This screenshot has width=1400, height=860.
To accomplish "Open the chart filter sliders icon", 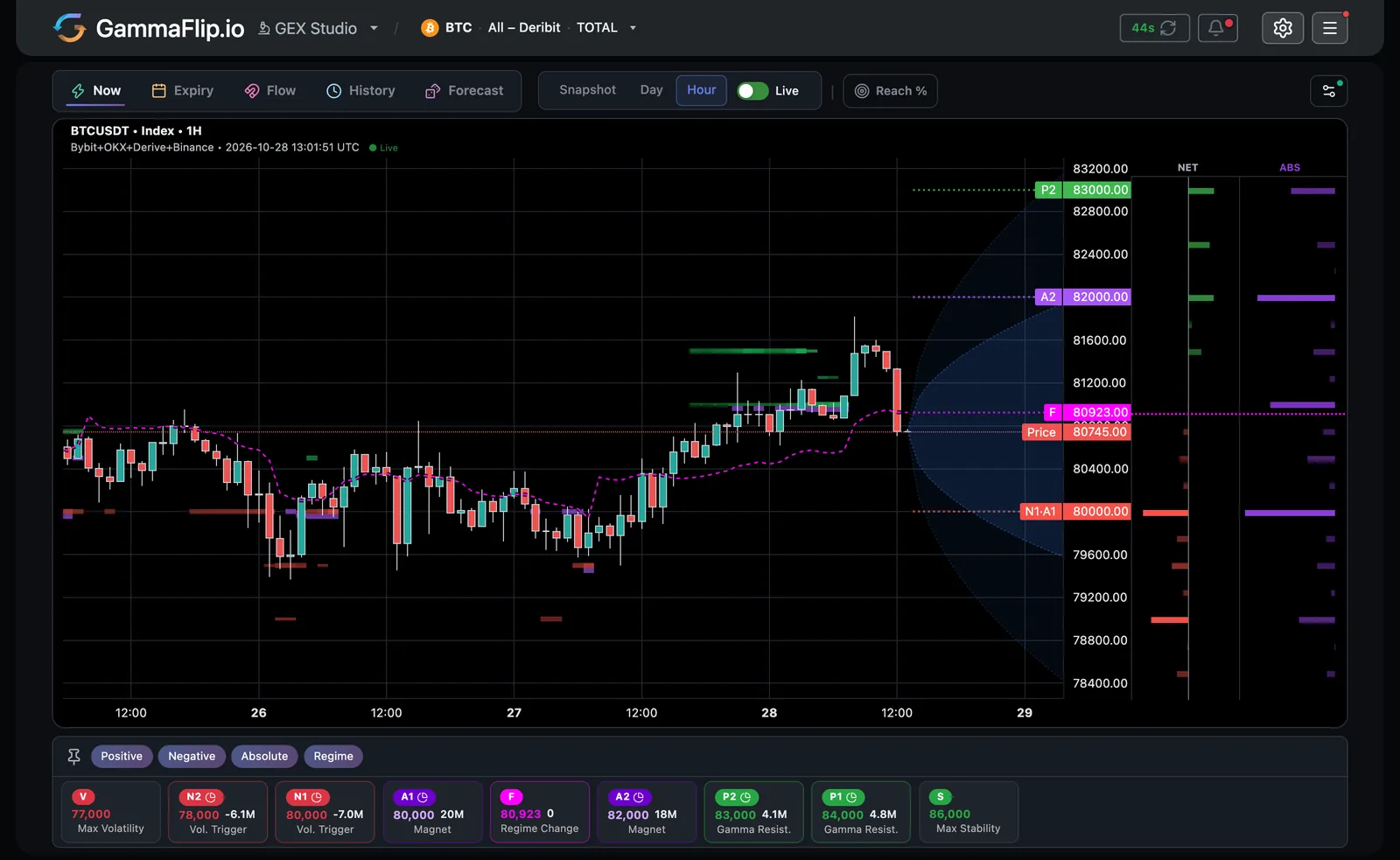I will coord(1328,91).
